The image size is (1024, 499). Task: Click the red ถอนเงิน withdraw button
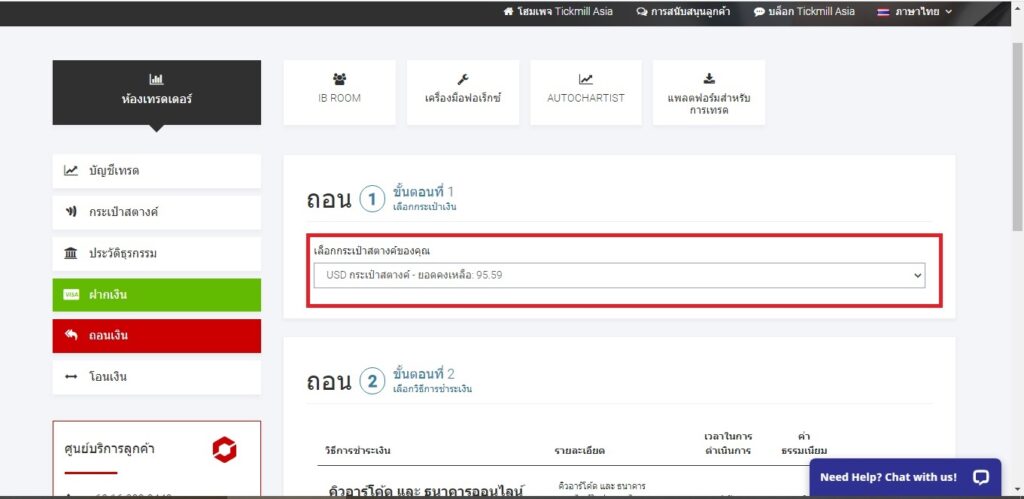pyautogui.click(x=156, y=336)
